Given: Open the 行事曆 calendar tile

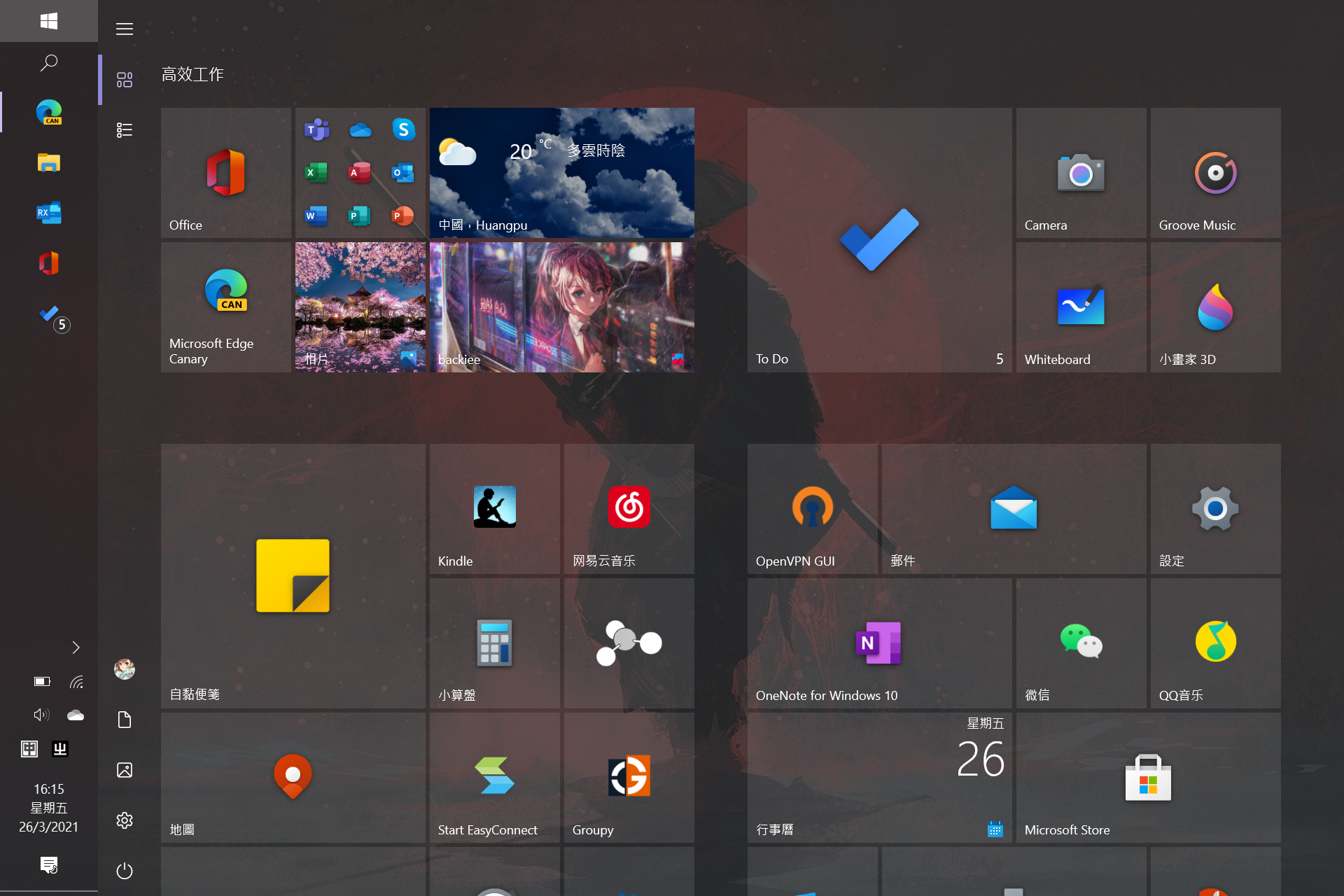Looking at the screenshot, I should (x=879, y=777).
